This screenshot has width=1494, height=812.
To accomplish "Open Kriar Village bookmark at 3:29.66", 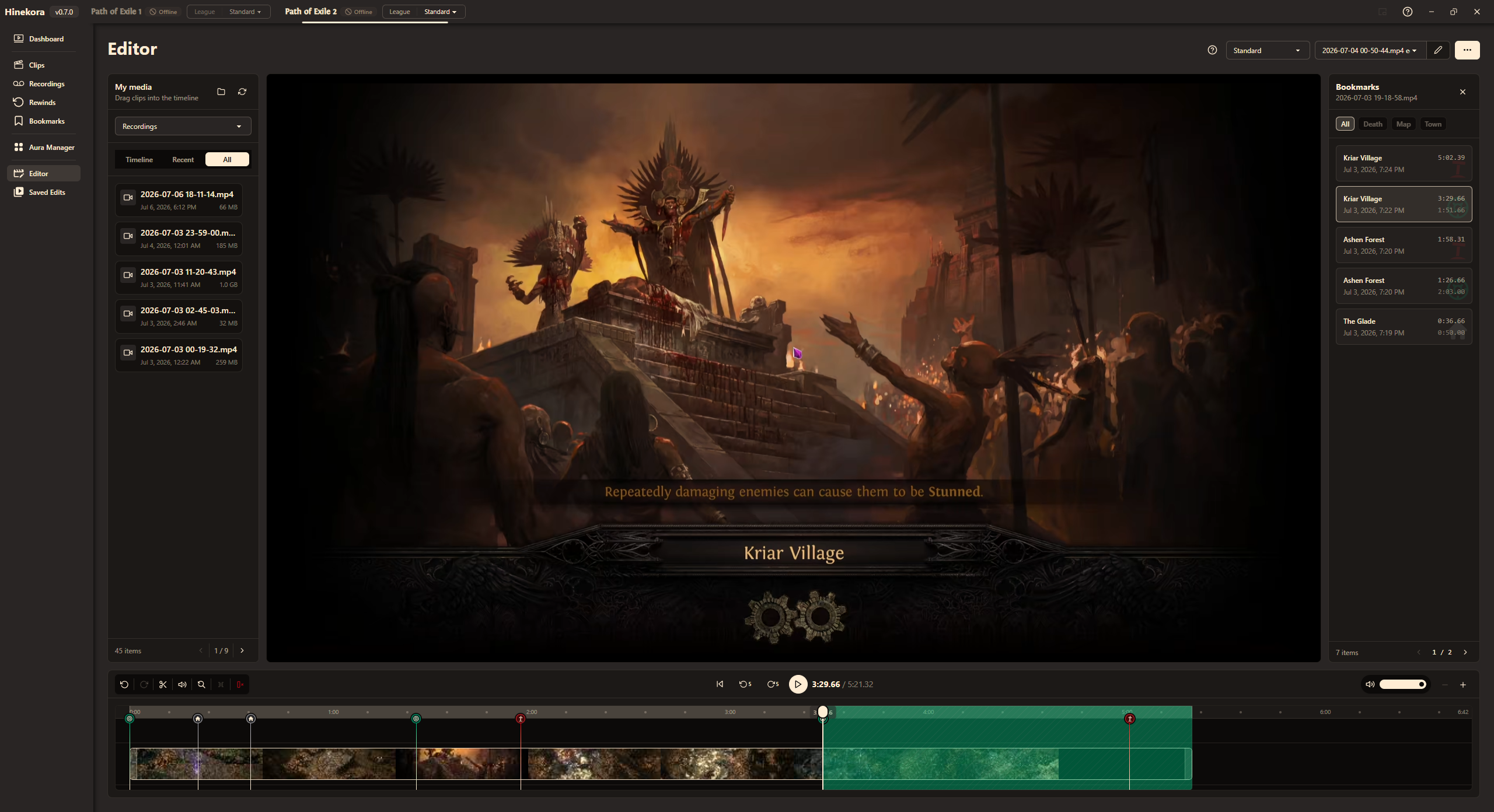I will coord(1404,204).
